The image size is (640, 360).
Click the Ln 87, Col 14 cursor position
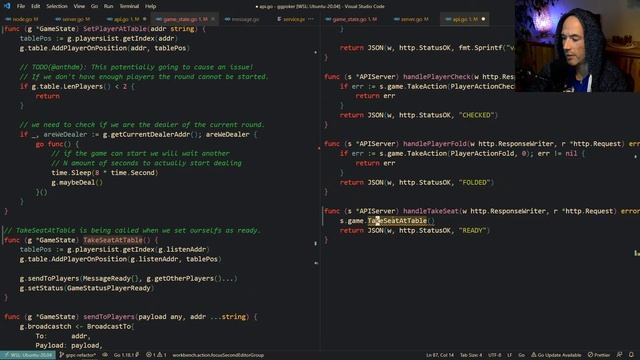coord(440,355)
